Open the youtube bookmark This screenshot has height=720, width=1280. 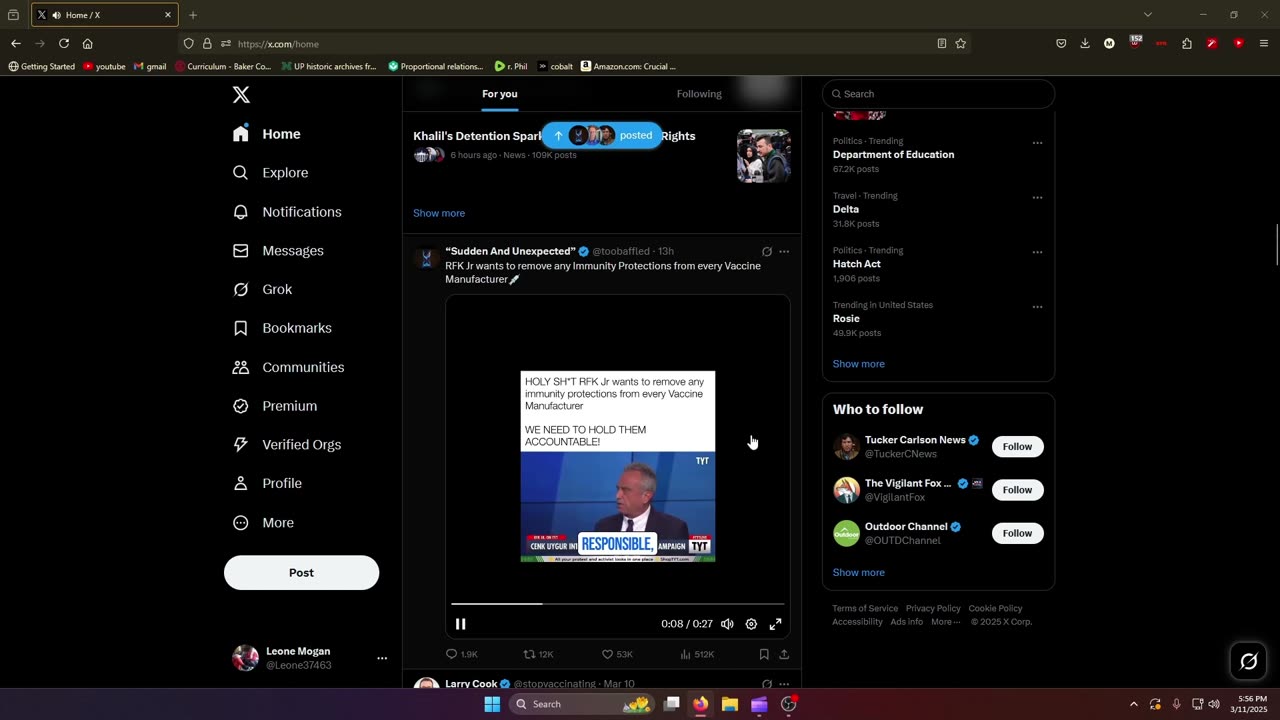[104, 67]
